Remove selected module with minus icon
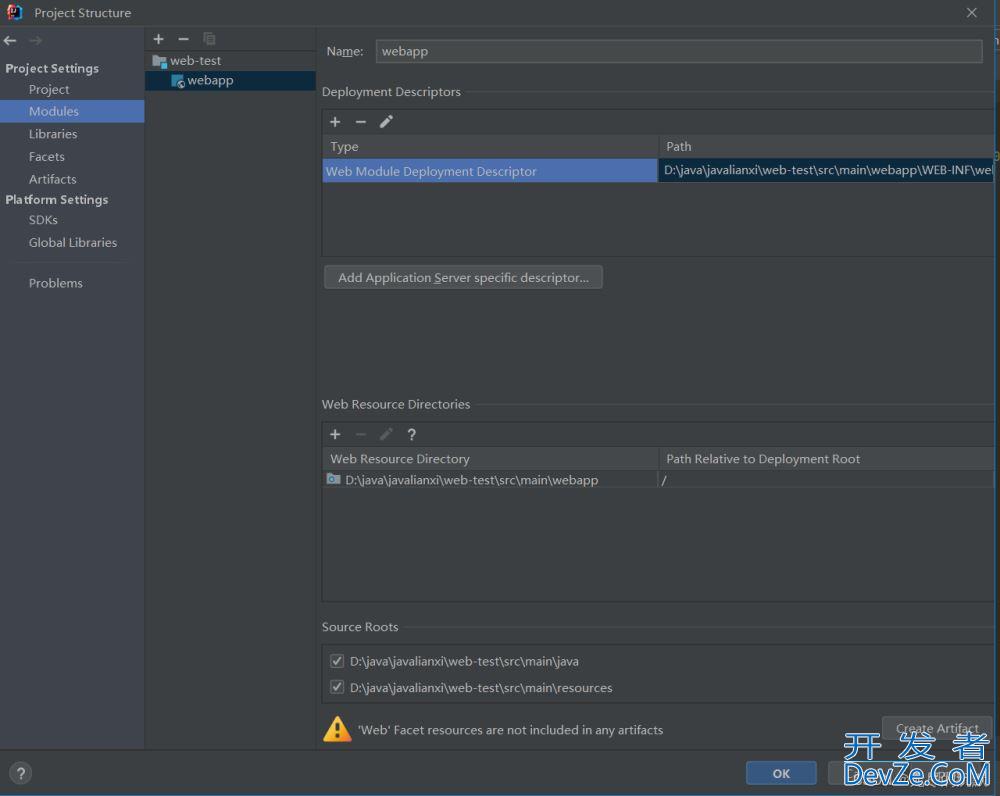Screen dimensions: 1000x796 (184, 39)
